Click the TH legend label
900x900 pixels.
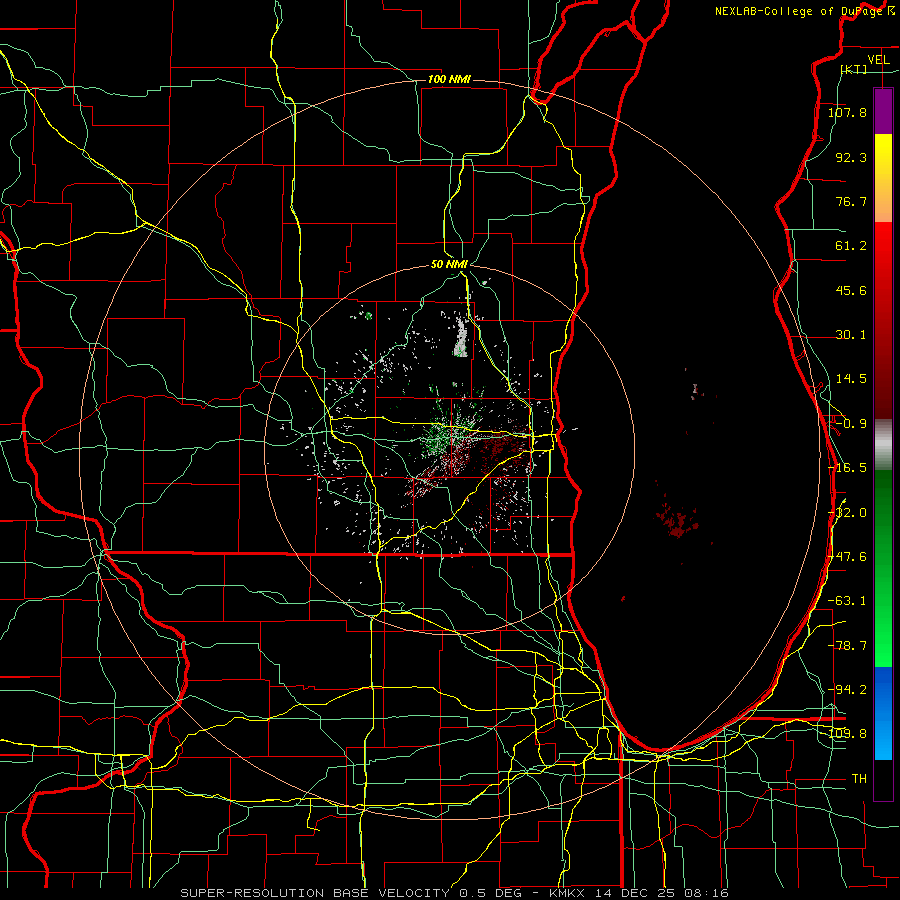point(859,779)
